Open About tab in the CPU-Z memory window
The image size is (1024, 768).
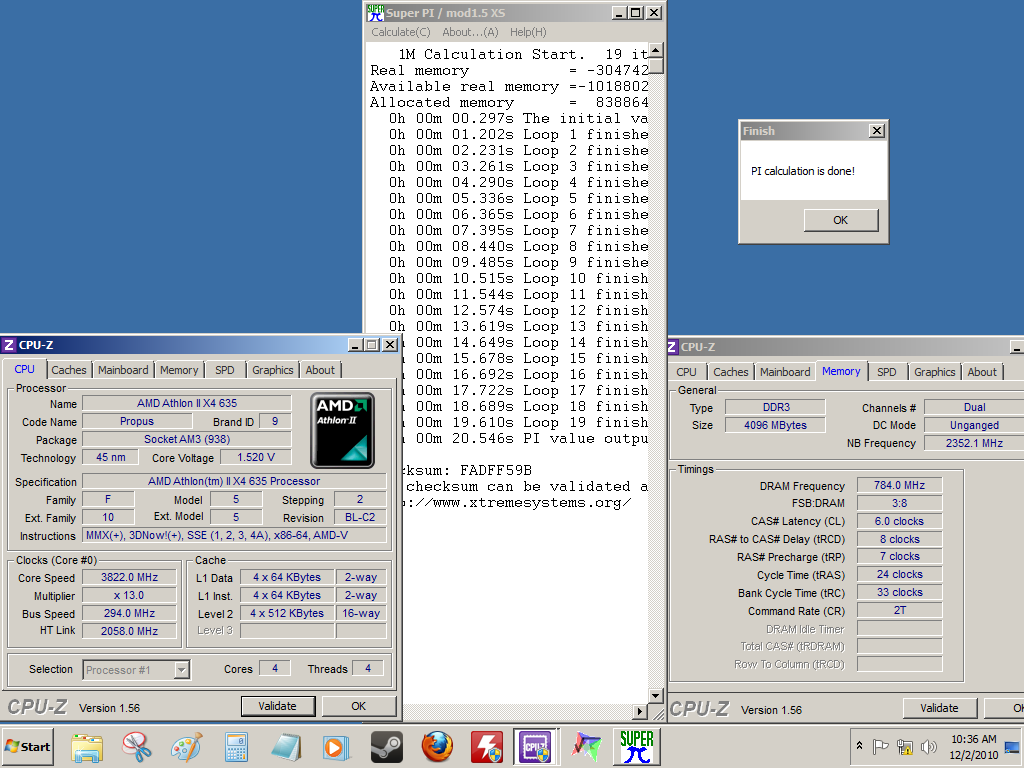pyautogui.click(x=982, y=372)
